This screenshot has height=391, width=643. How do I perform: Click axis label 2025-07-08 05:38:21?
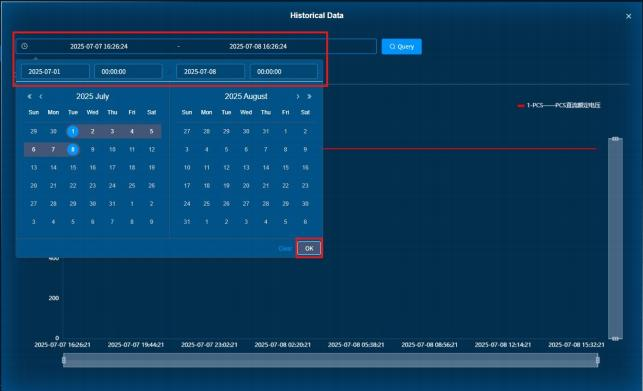click(356, 345)
